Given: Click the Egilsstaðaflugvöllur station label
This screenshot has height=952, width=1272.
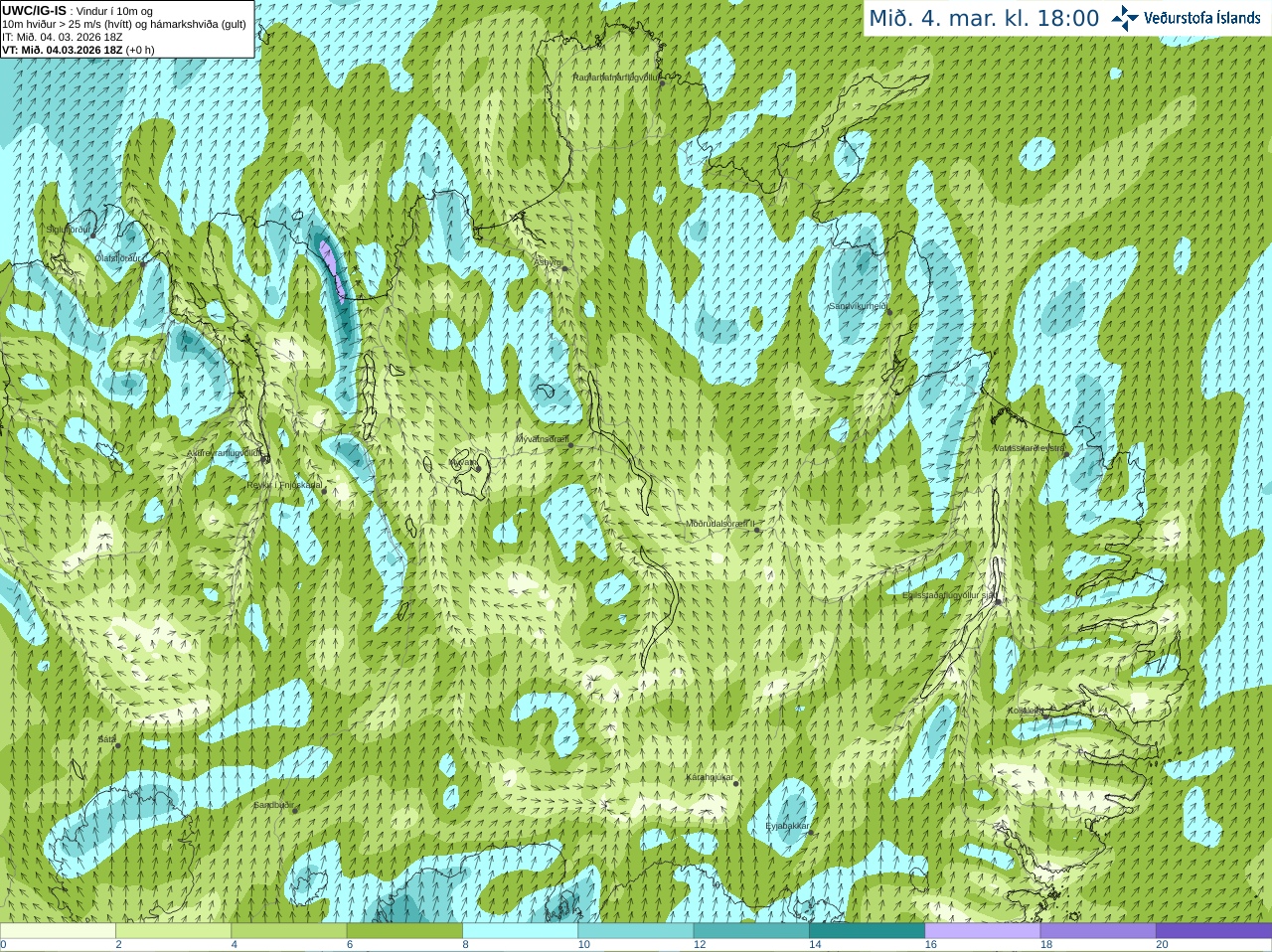Looking at the screenshot, I should coord(949,595).
